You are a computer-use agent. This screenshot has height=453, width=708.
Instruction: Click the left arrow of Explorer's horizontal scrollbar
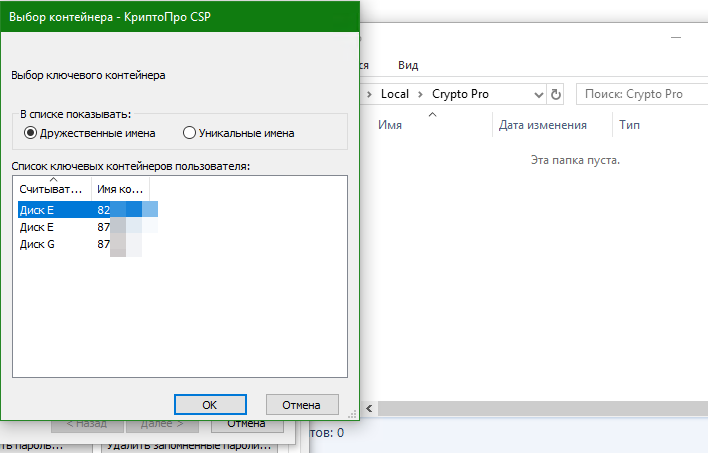(369, 408)
